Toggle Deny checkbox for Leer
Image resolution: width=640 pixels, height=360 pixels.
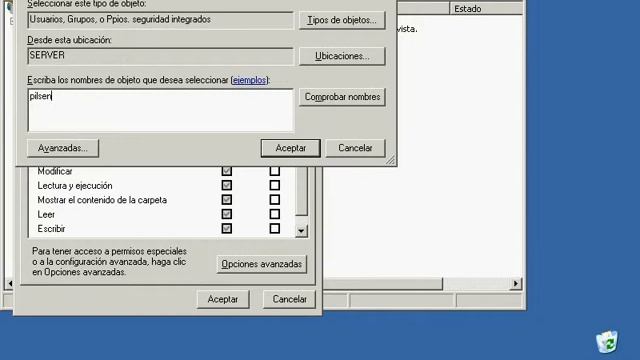click(275, 214)
